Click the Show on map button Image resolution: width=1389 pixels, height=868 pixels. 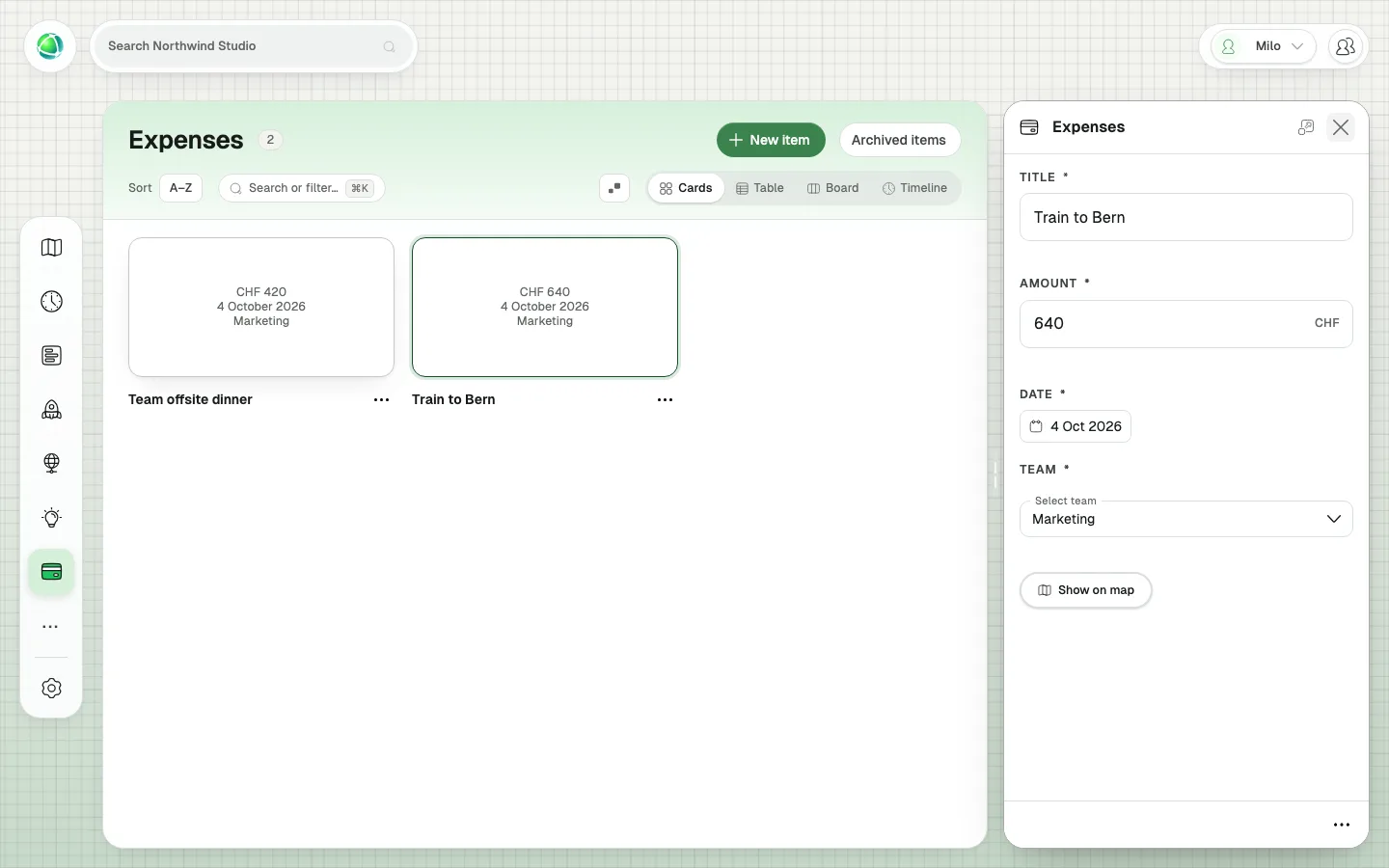click(1085, 590)
